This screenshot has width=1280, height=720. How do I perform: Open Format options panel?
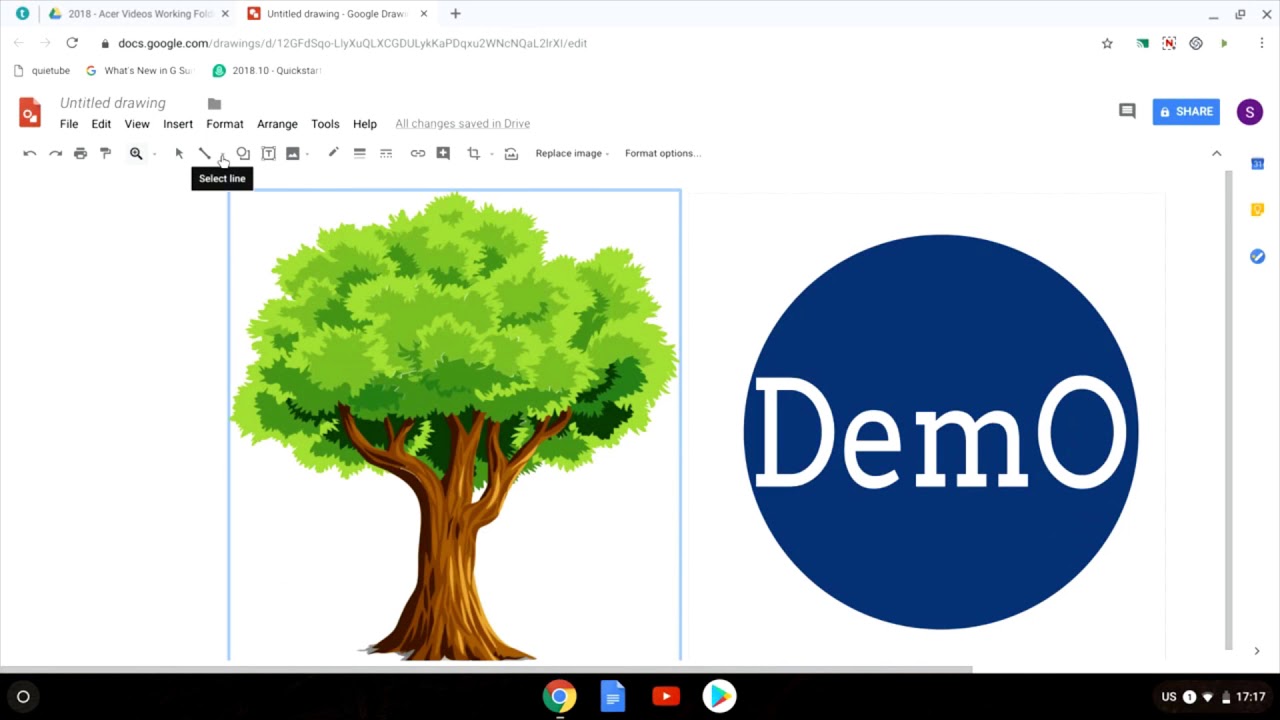[x=663, y=153]
